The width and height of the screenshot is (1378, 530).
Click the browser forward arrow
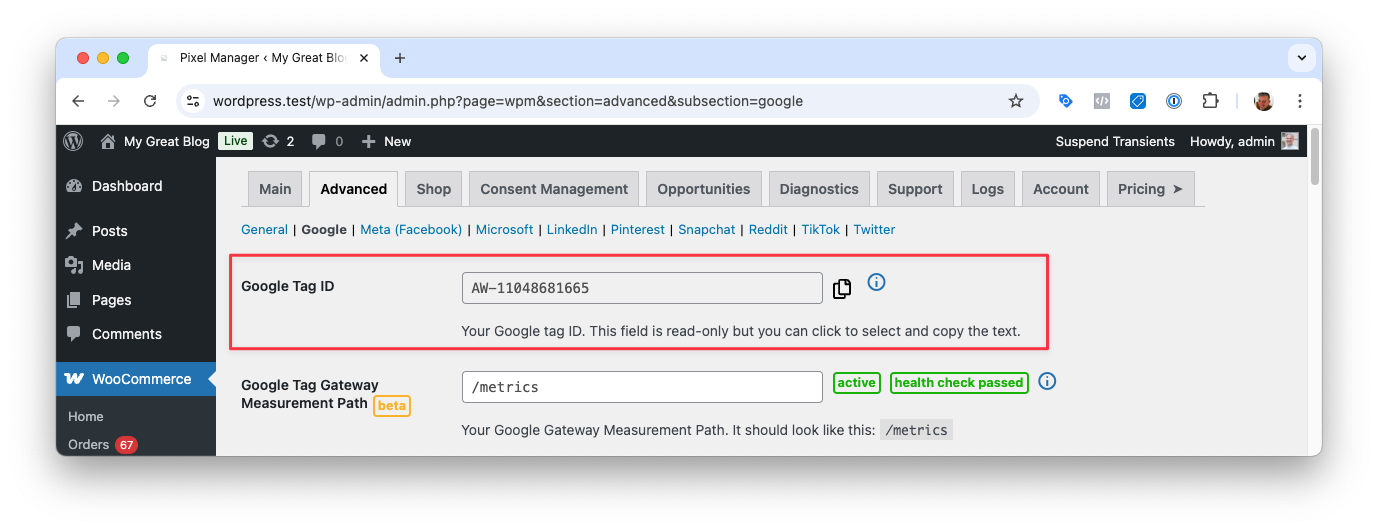[x=114, y=101]
